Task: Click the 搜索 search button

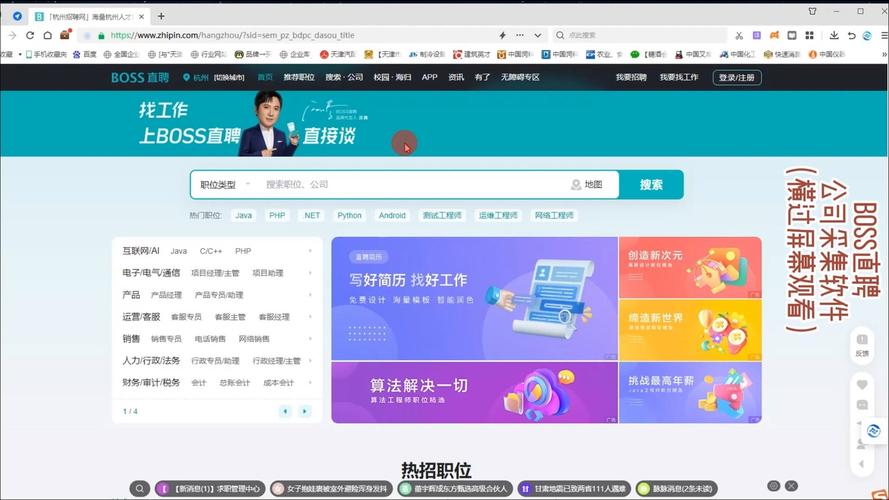Action: click(x=651, y=185)
